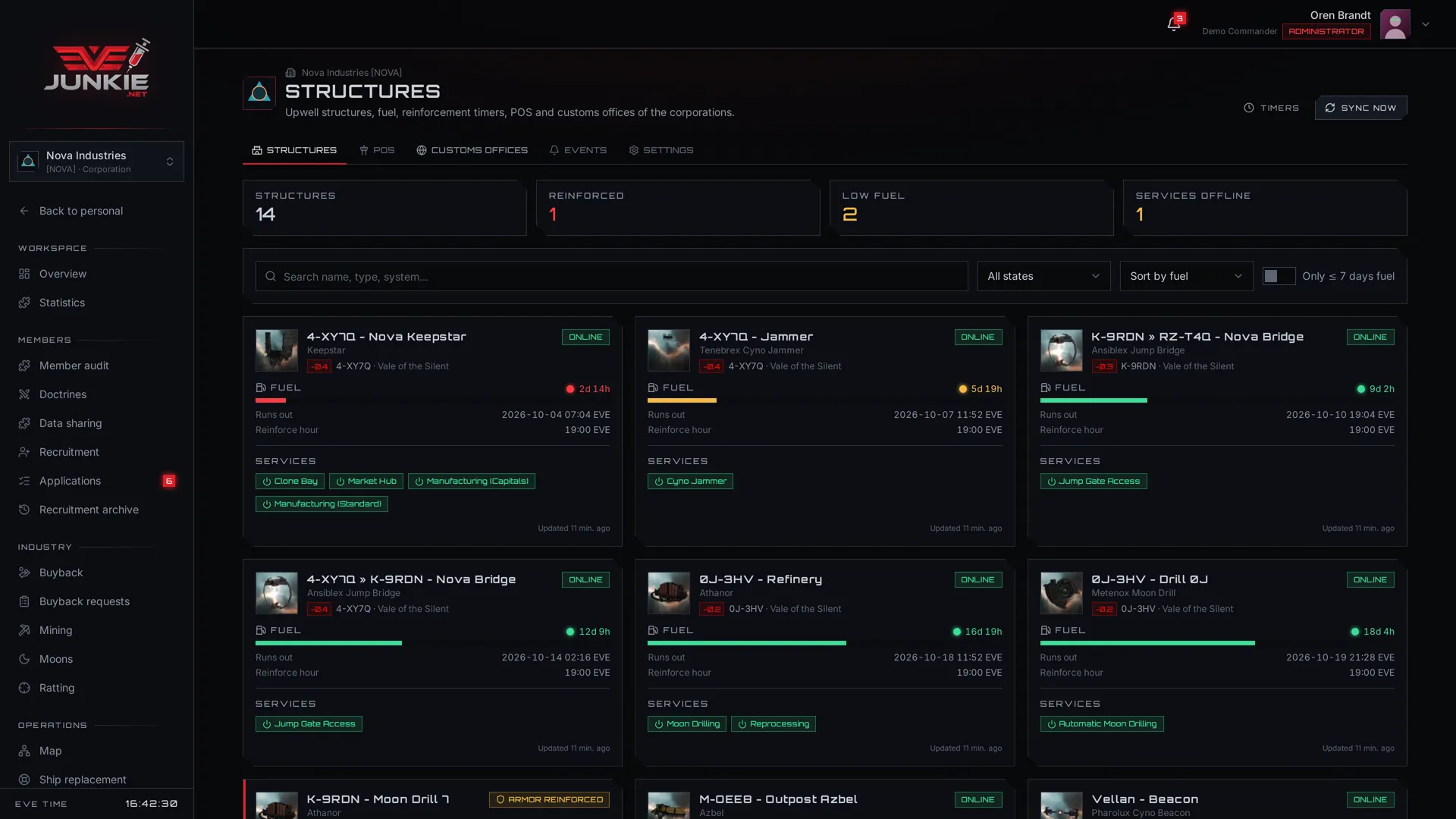Click the Doctrines sidebar icon
The width and height of the screenshot is (1456, 819).
pos(24,394)
